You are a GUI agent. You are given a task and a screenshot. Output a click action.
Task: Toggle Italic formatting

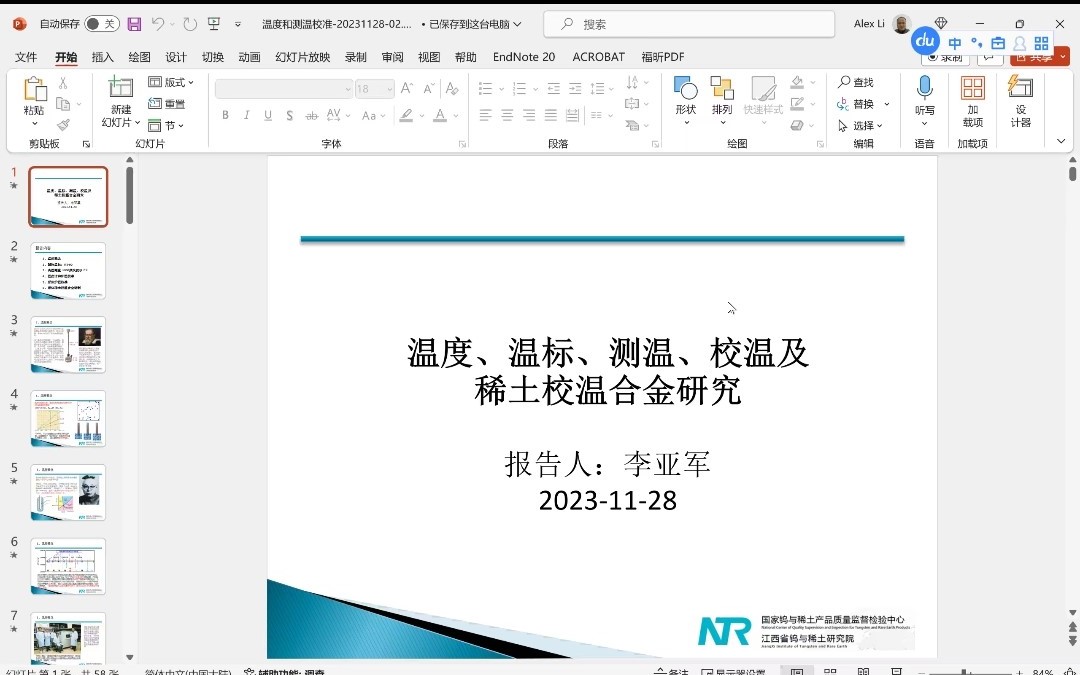point(247,116)
